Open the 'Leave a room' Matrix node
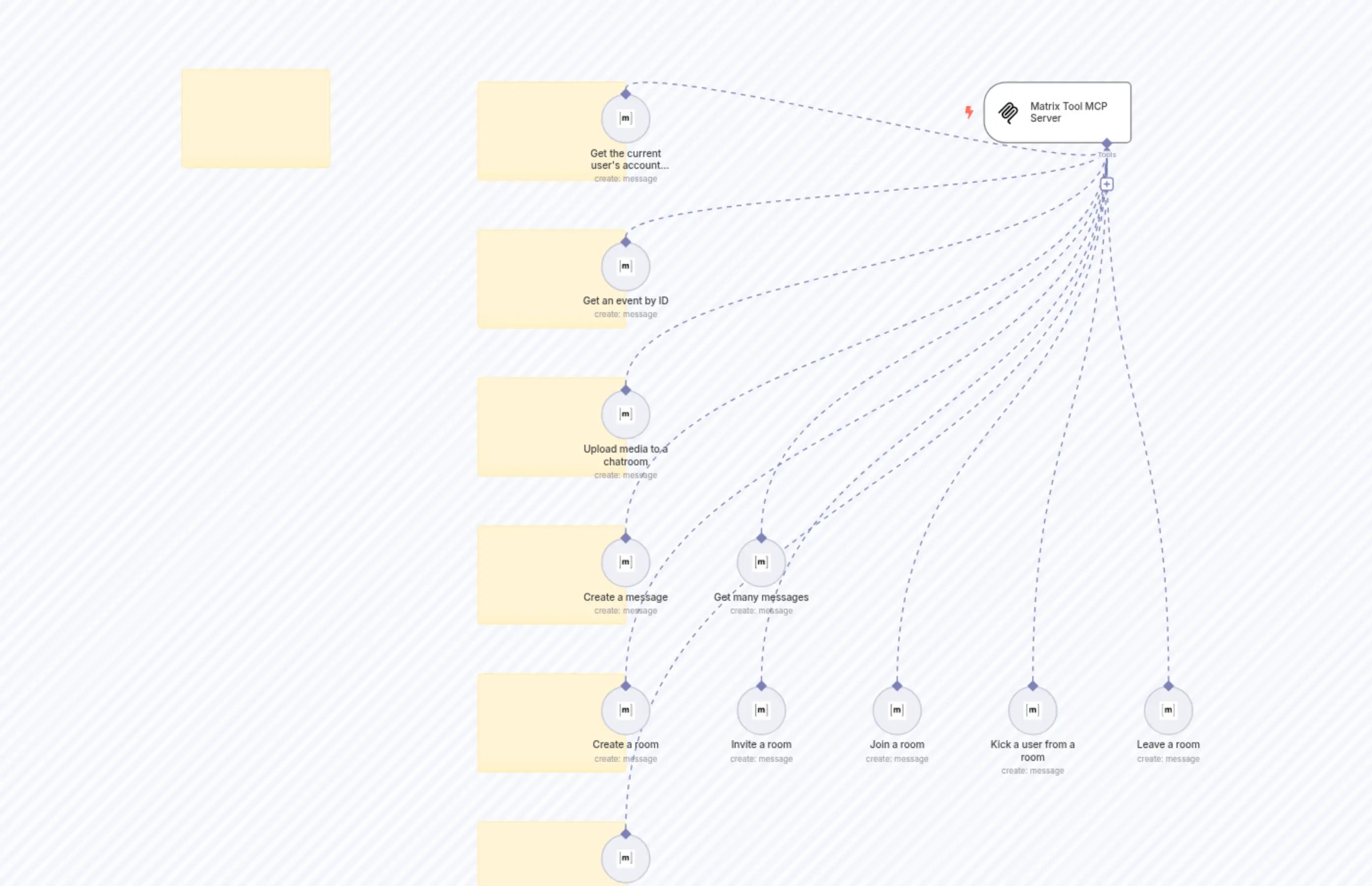Image resolution: width=1372 pixels, height=886 pixels. tap(1168, 710)
